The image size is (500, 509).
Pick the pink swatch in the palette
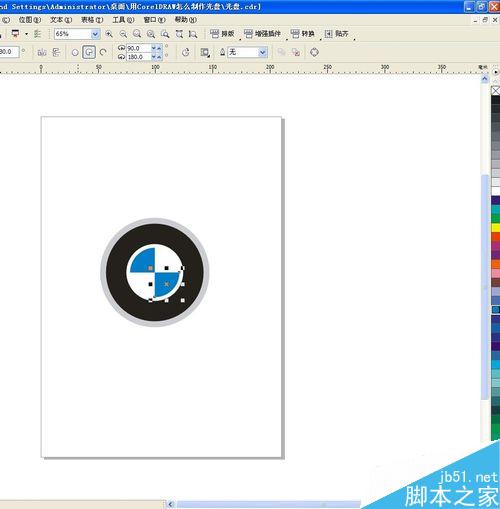(x=495, y=273)
